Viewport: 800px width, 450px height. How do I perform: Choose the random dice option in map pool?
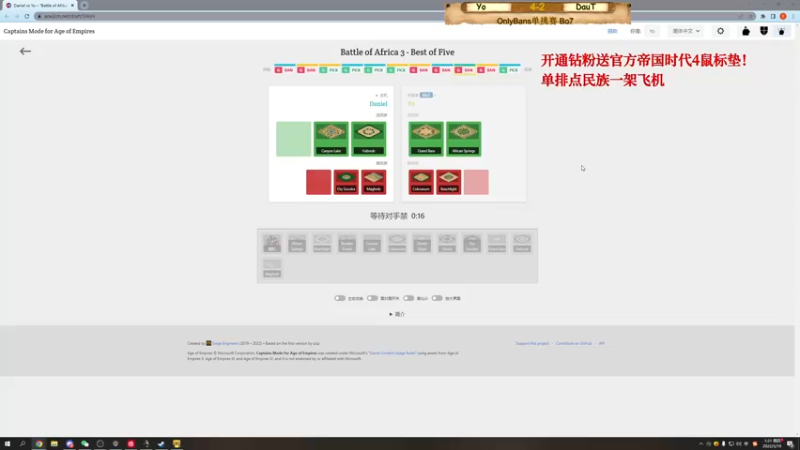272,243
